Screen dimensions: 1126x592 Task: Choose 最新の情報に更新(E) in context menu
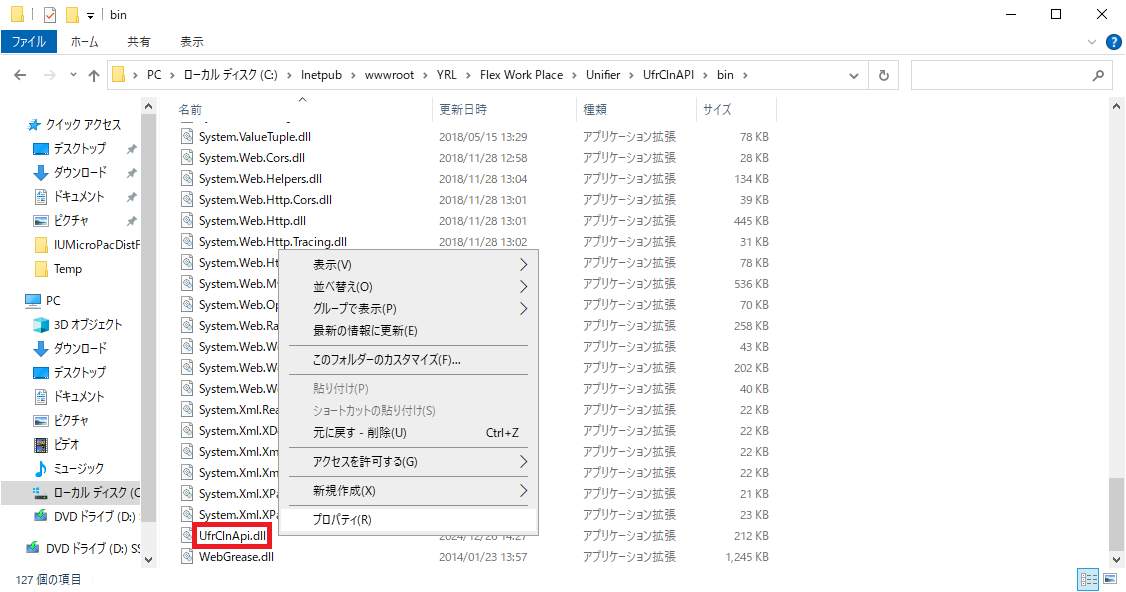click(x=365, y=331)
